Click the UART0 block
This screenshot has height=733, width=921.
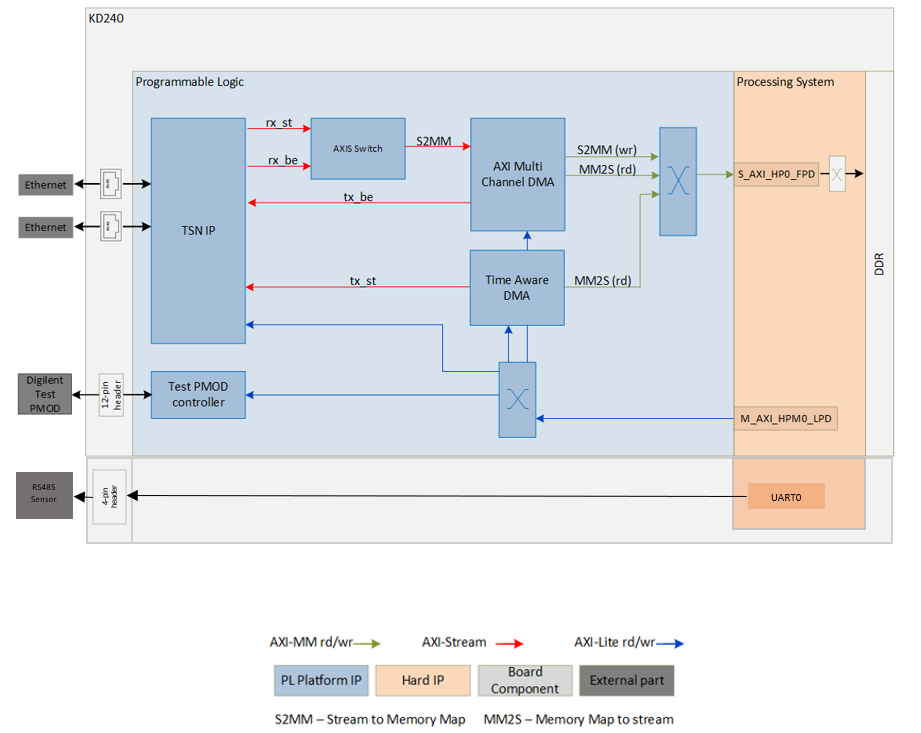coord(785,495)
